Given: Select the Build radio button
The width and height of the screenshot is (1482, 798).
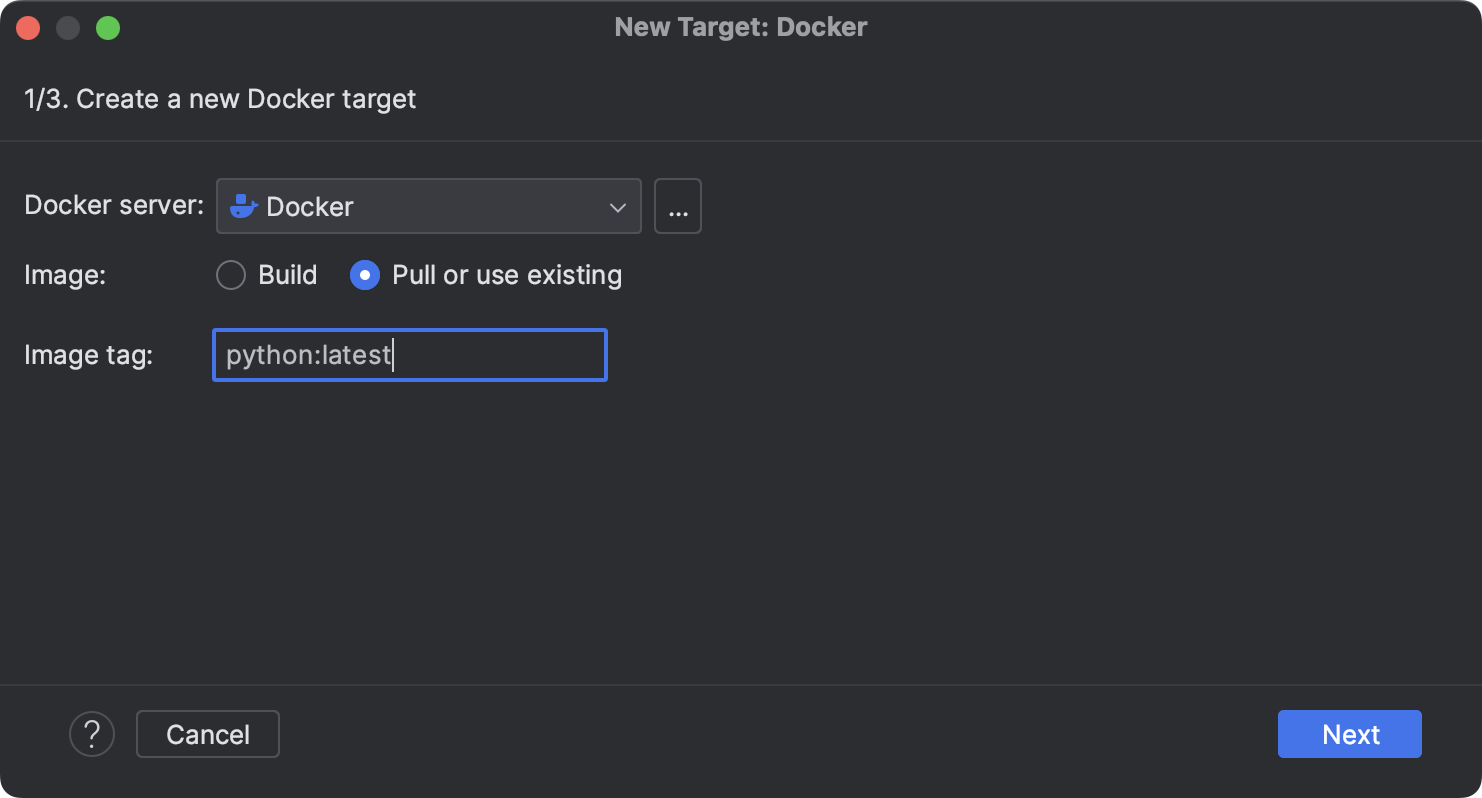Looking at the screenshot, I should click(231, 275).
